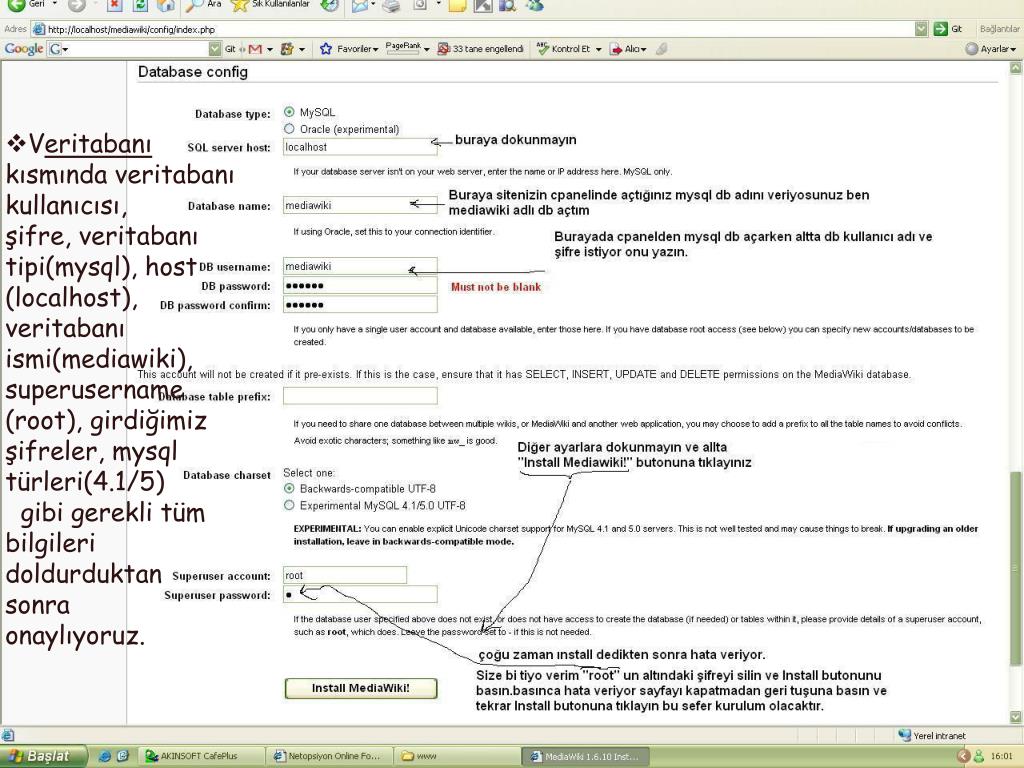Select Experimental MySQL 4.1/5.0 UTF-8 charset
This screenshot has height=768, width=1024.
(x=289, y=505)
